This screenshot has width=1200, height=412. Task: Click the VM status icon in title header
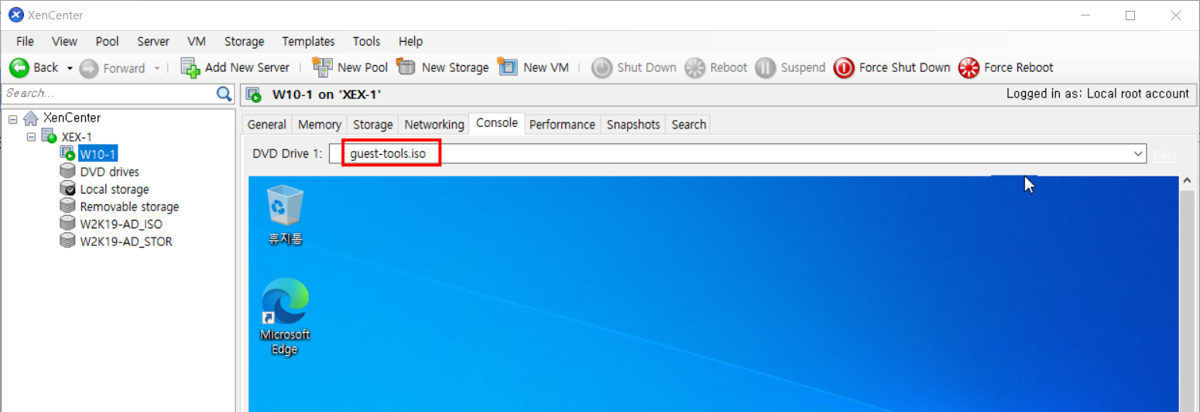pos(254,95)
